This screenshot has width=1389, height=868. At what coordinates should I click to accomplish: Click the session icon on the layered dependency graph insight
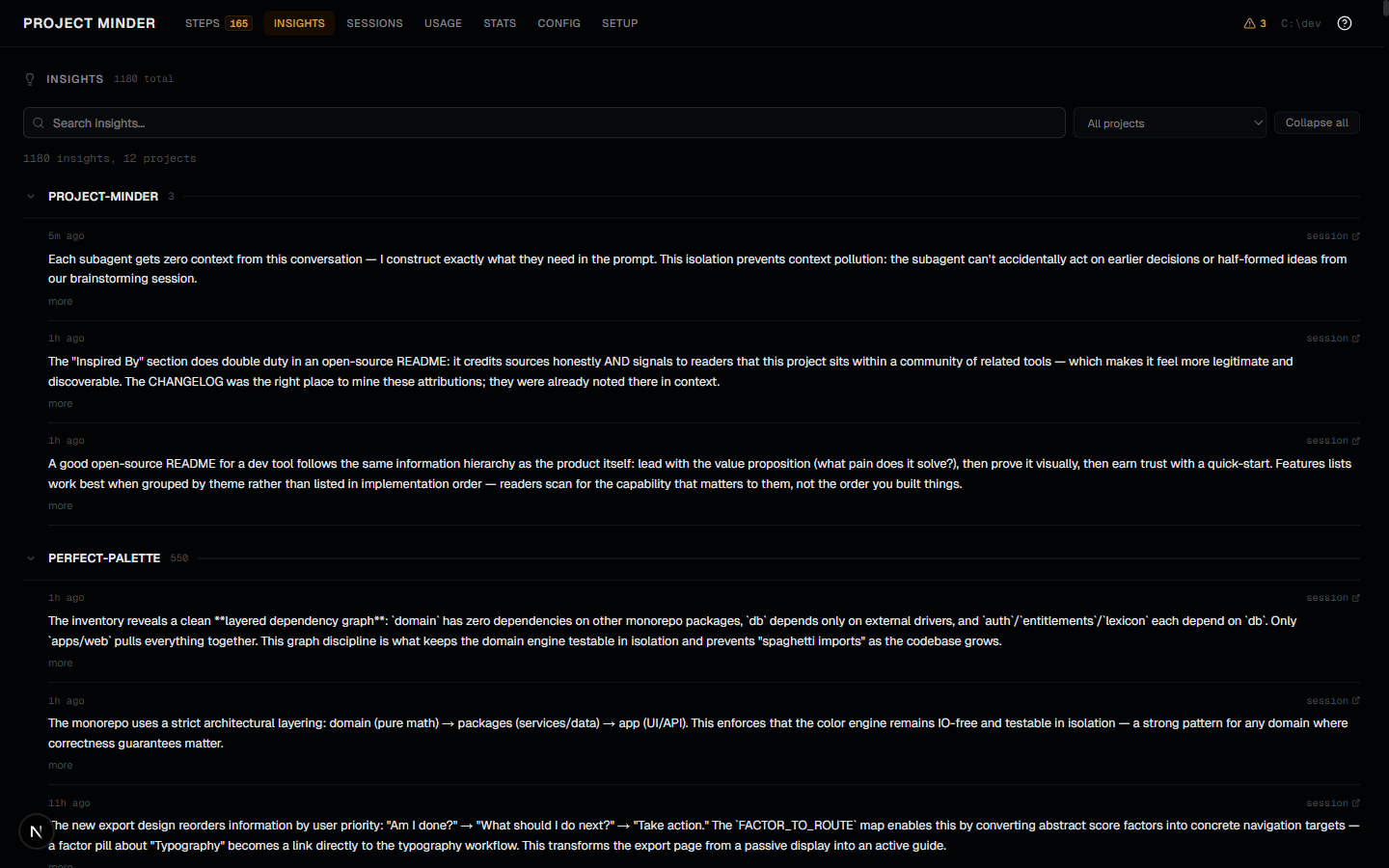click(1356, 597)
